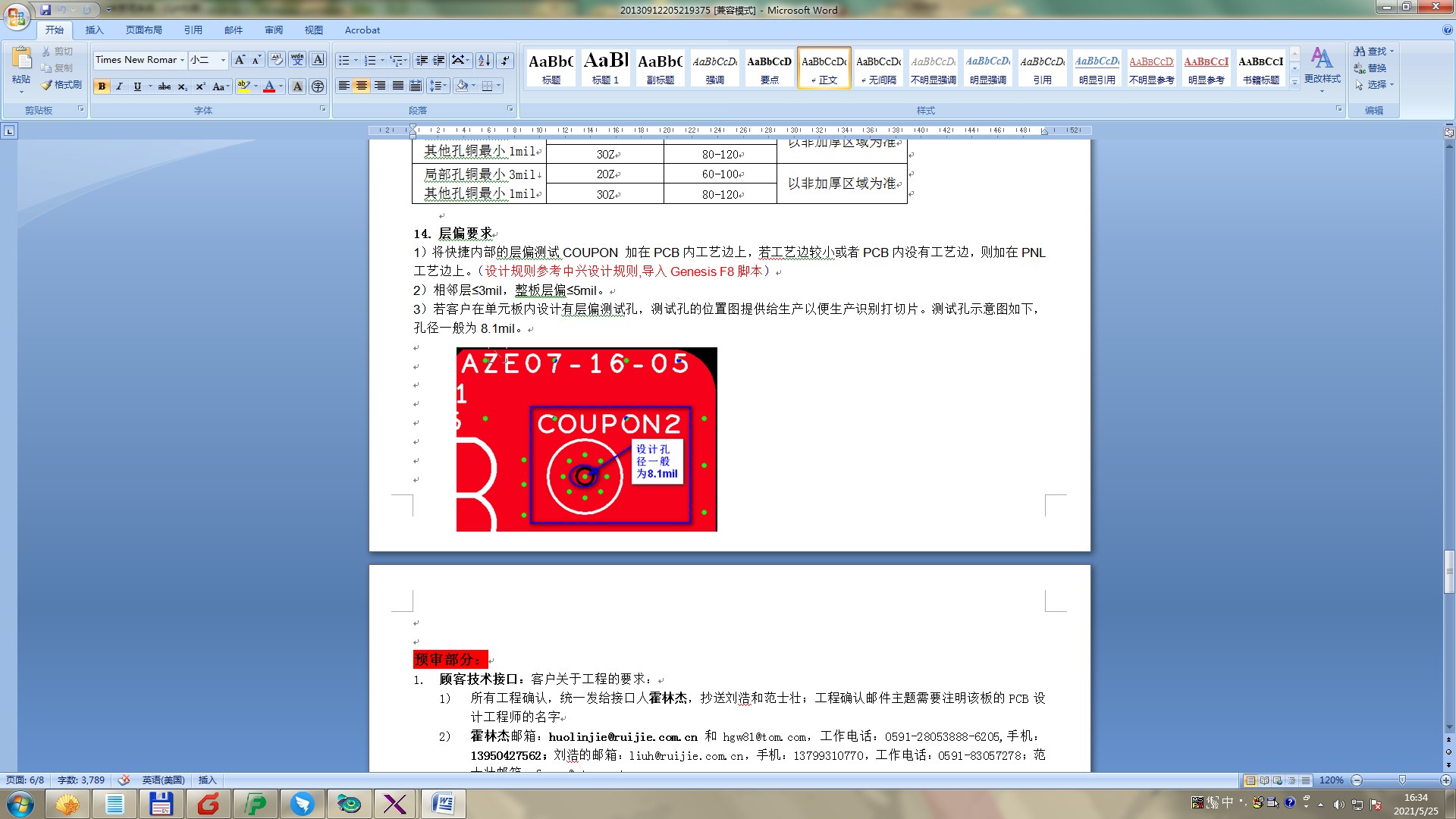Click the Grow Font button
Screen dimensions: 1456x819
coord(240,60)
